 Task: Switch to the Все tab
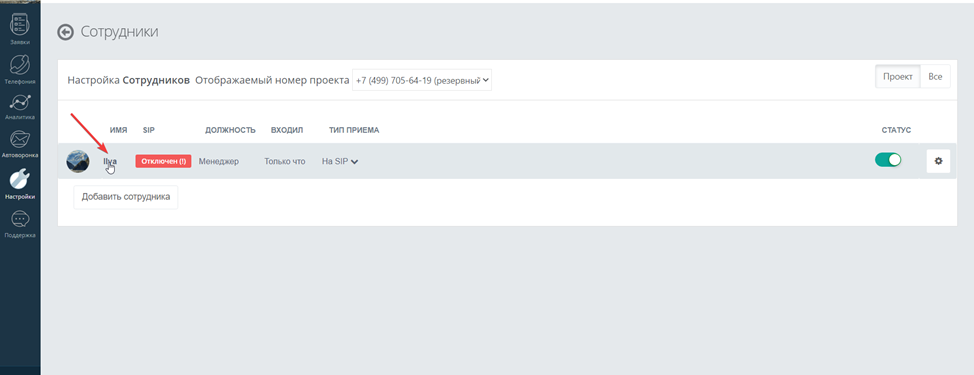[x=935, y=76]
